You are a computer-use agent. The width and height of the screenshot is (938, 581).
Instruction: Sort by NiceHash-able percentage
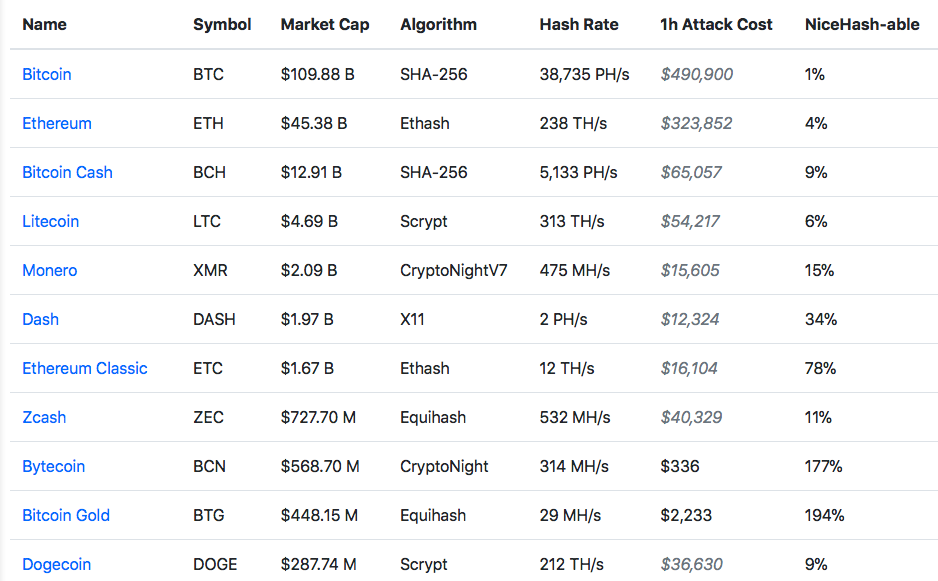[x=862, y=24]
